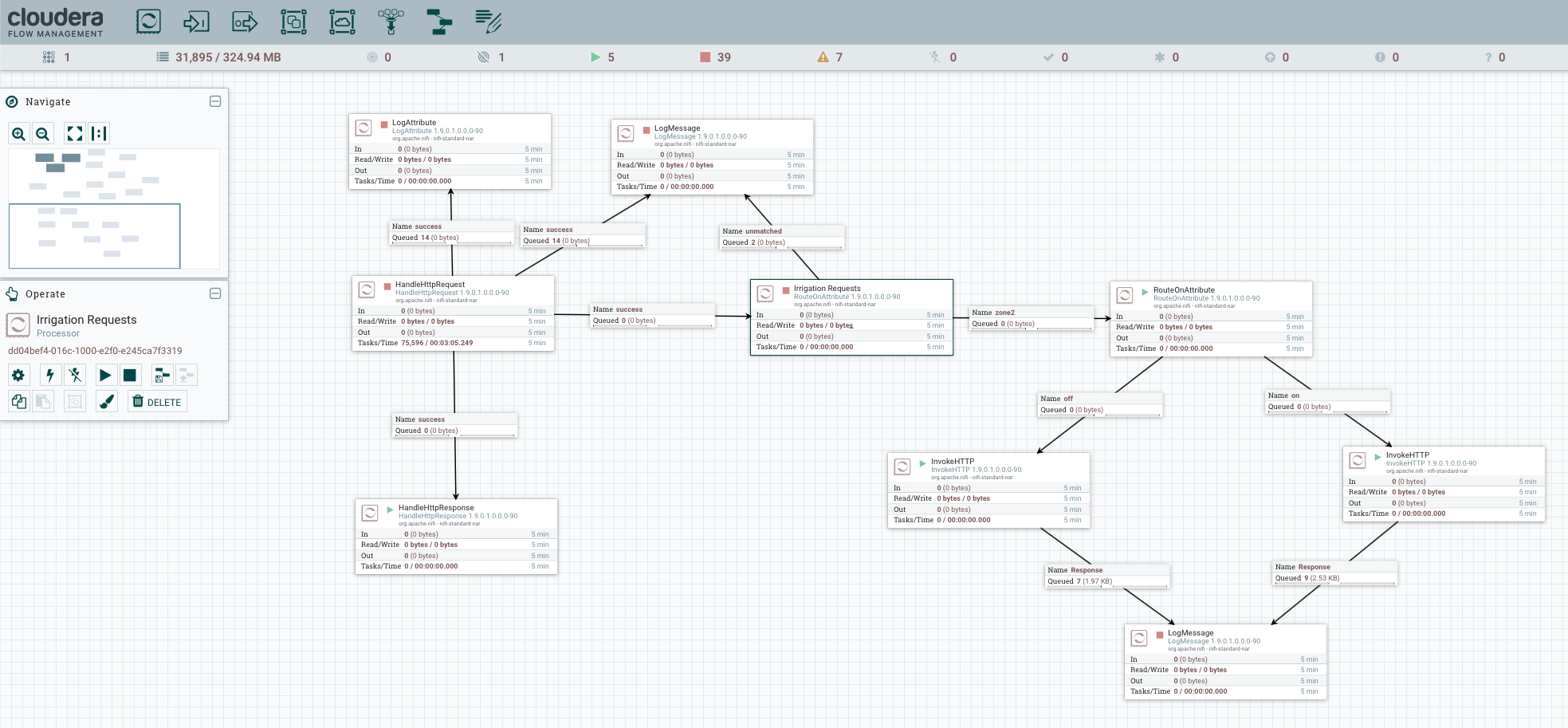Click the zoom in magnifier button
1568x728 pixels.
click(19, 134)
